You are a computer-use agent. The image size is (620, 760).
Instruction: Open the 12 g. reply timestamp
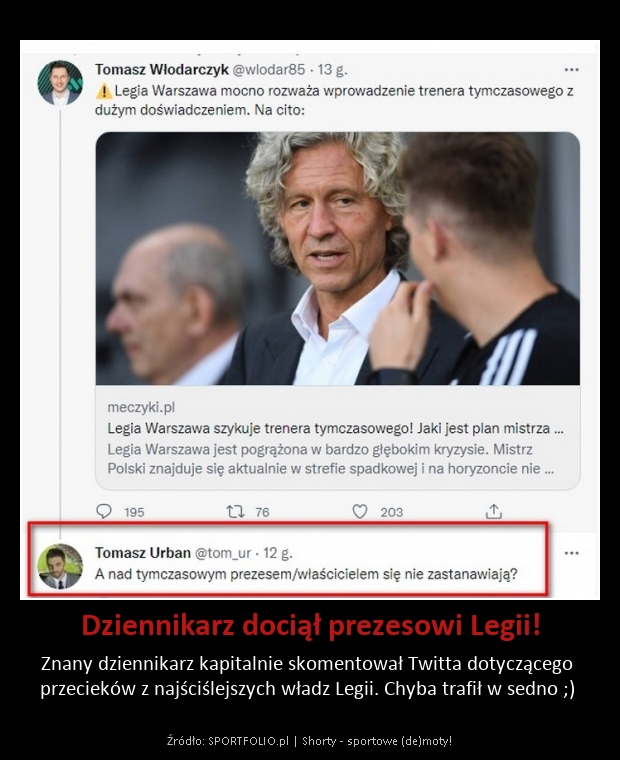278,553
